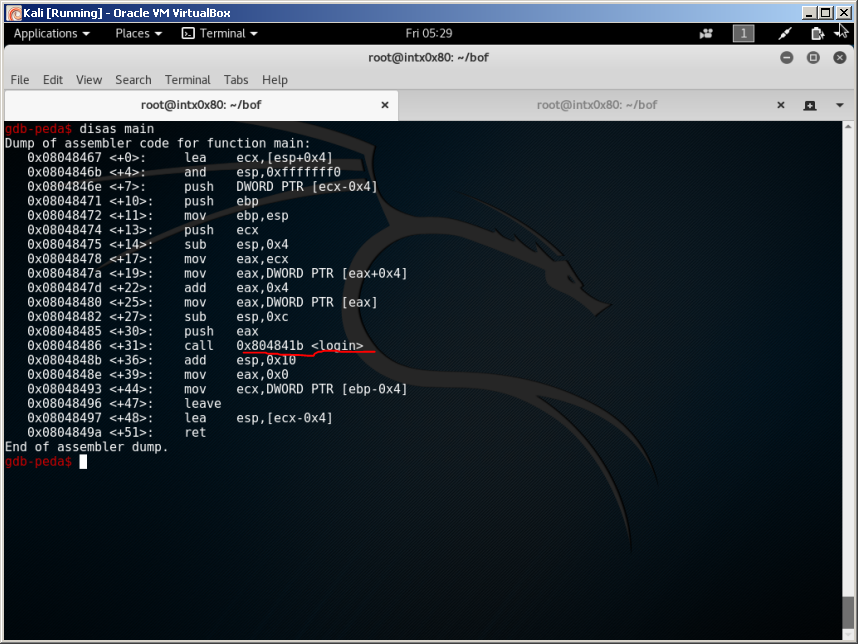
Task: Click the clipboard icon in the system tray
Action: coord(816,33)
